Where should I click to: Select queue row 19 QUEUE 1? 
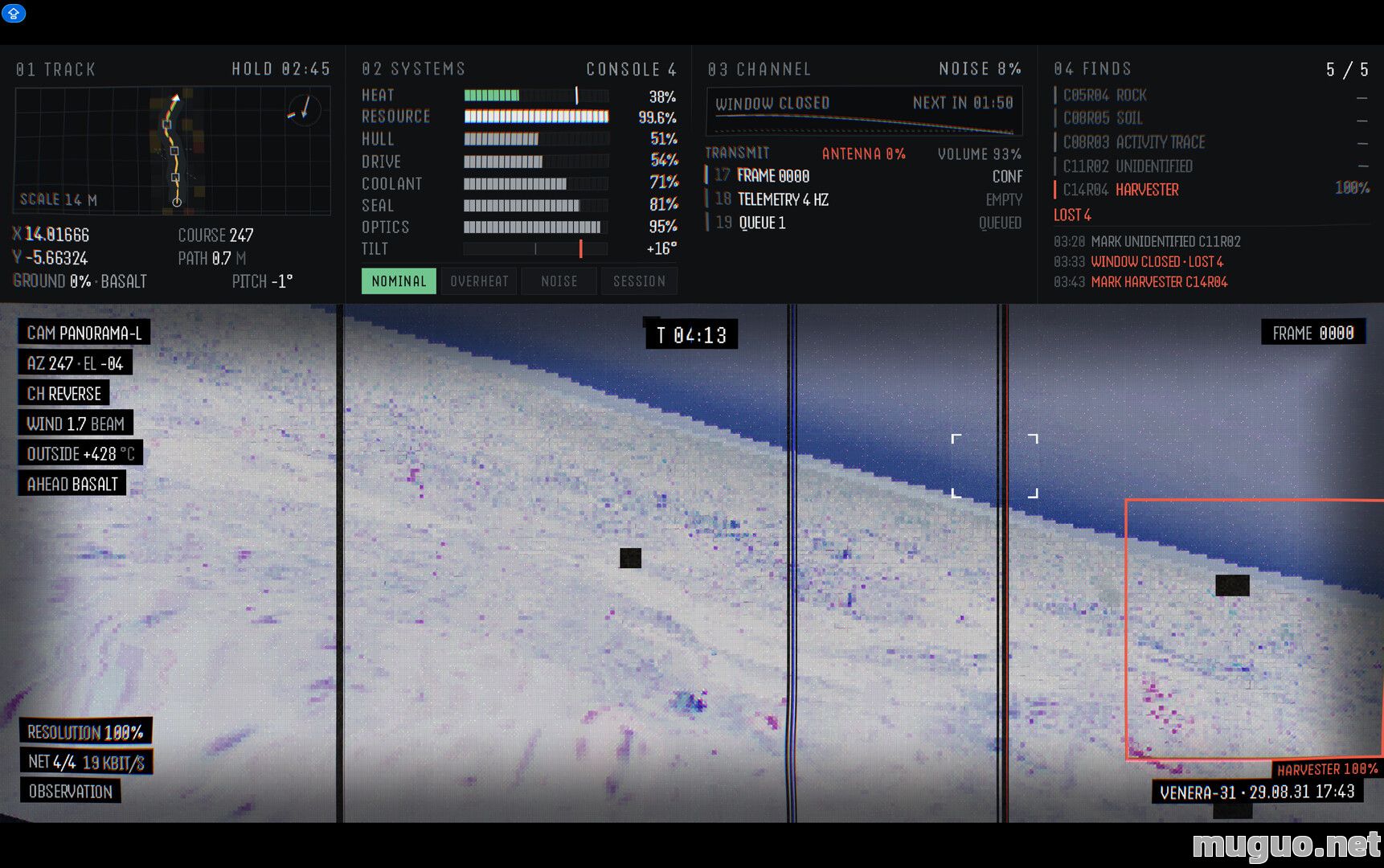pos(864,223)
